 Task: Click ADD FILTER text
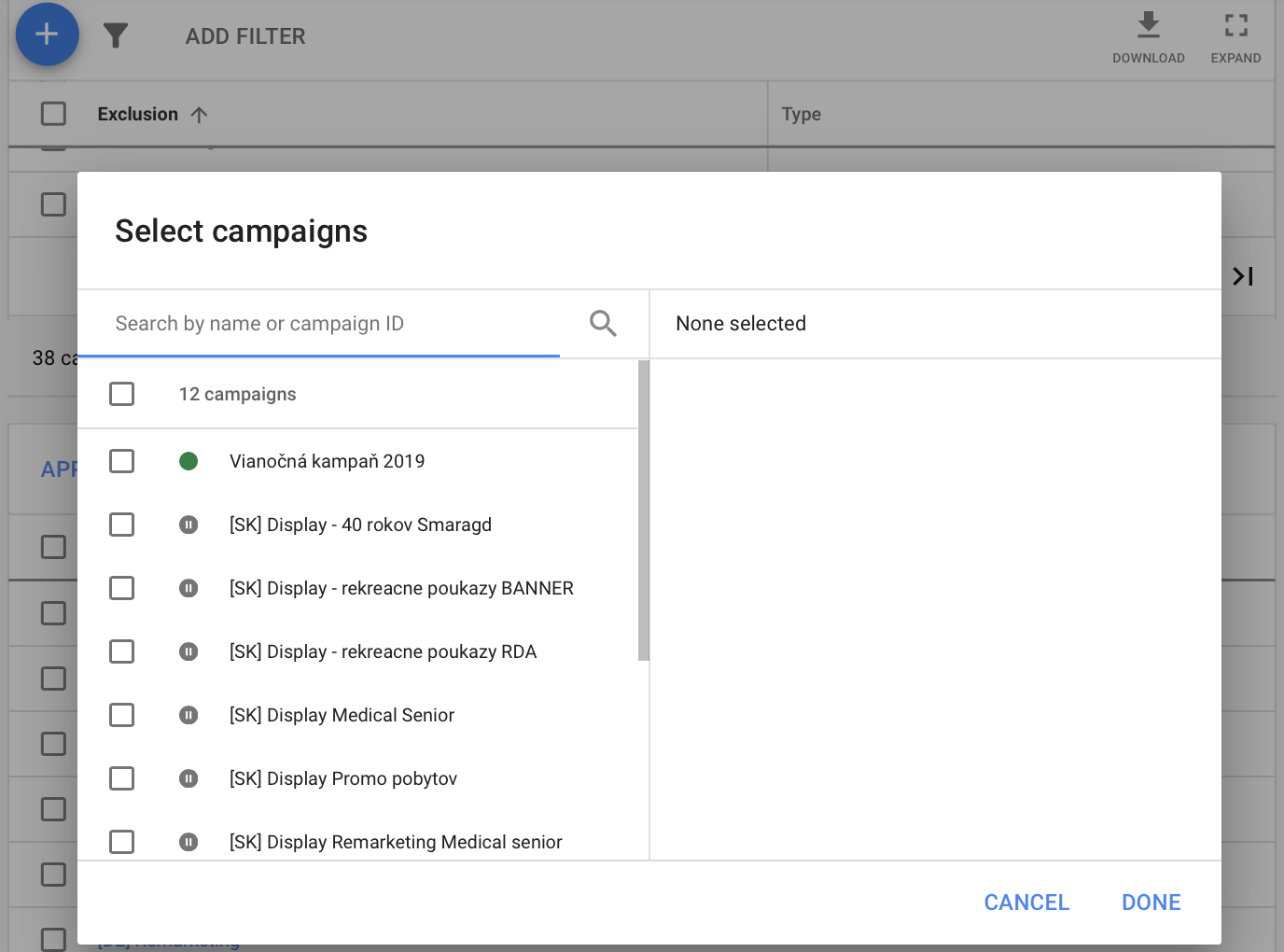(245, 36)
